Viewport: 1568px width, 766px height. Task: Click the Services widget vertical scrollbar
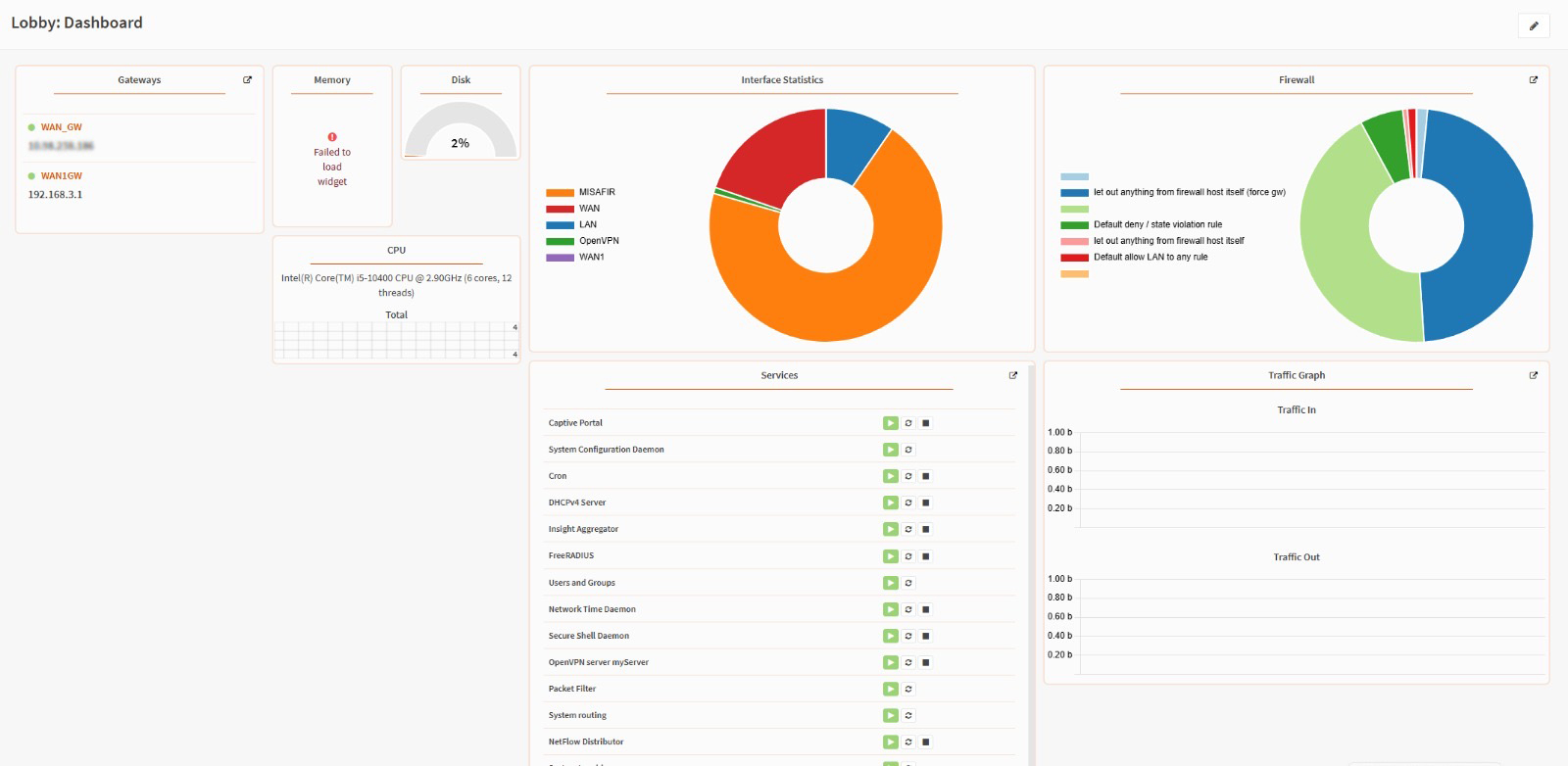click(1031, 563)
